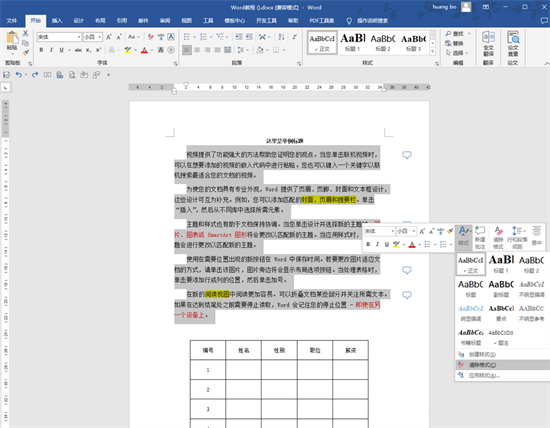Apply Heading 2 style in ribbon gallery
This screenshot has width=550, height=428.
coord(383,42)
